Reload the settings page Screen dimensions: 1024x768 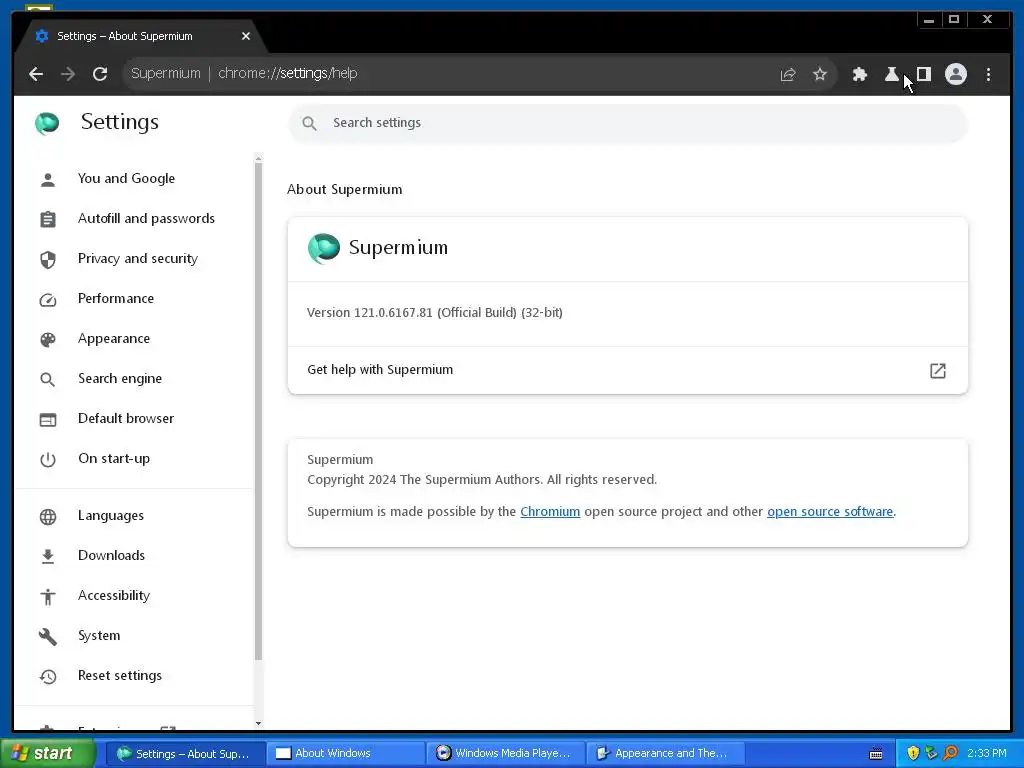(x=100, y=74)
